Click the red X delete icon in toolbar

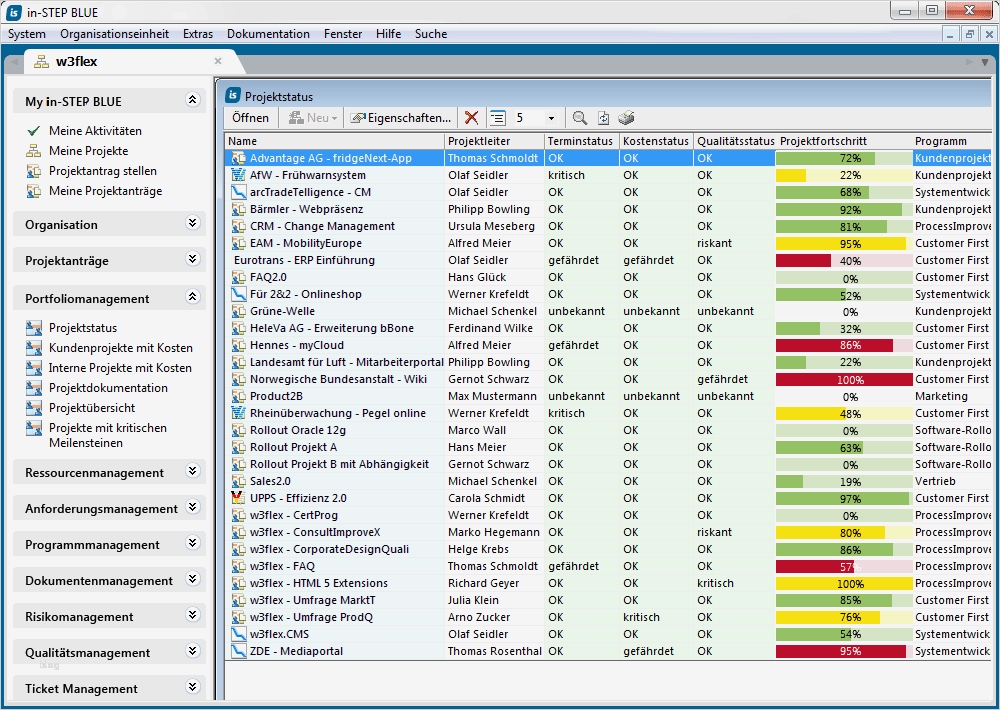point(472,118)
